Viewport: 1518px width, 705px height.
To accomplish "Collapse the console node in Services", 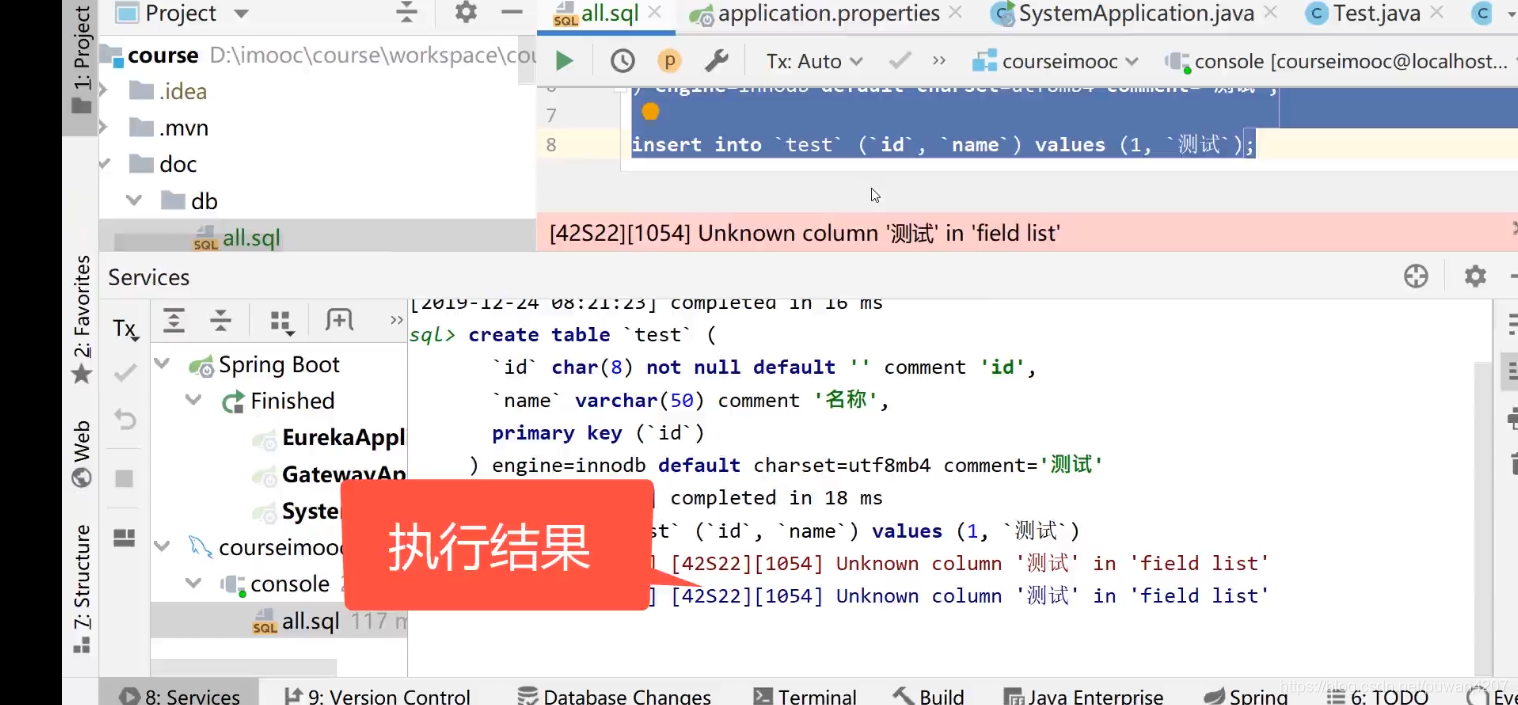I will pyautogui.click(x=193, y=584).
